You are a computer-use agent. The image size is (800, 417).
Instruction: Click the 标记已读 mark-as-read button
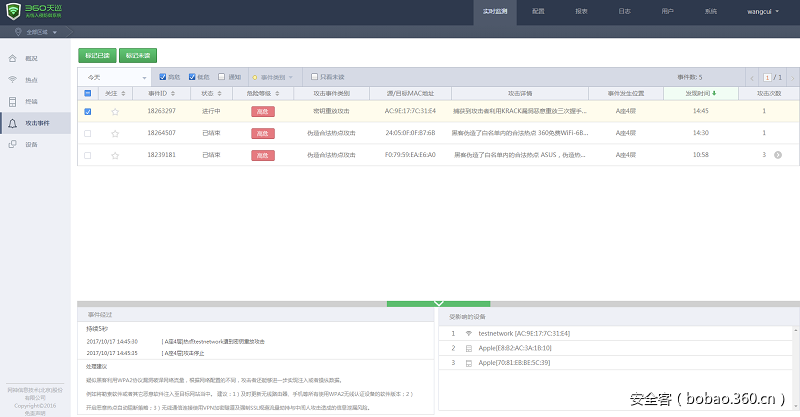[97, 55]
